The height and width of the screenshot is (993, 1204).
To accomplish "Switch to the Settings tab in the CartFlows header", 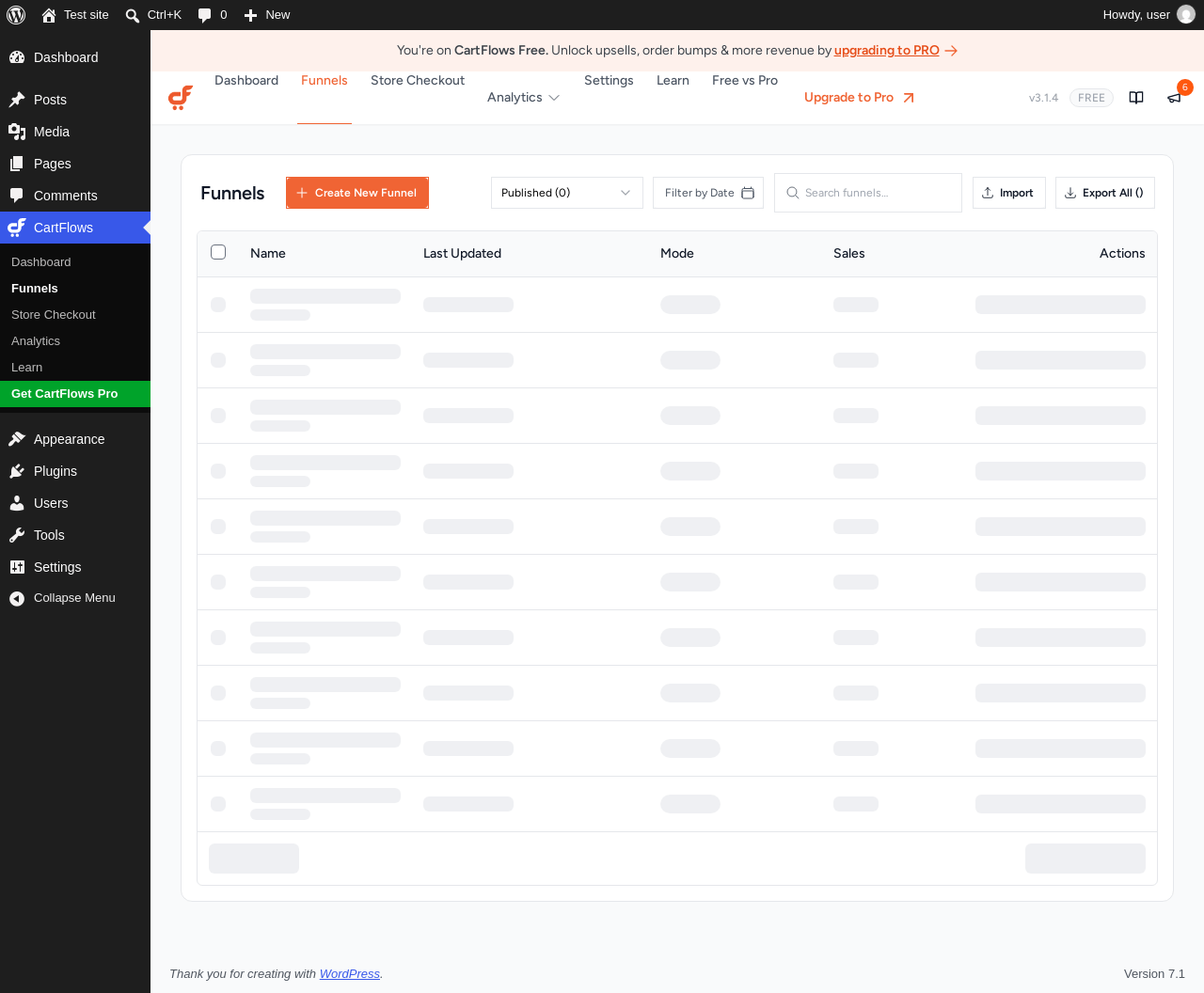I will coord(609,81).
